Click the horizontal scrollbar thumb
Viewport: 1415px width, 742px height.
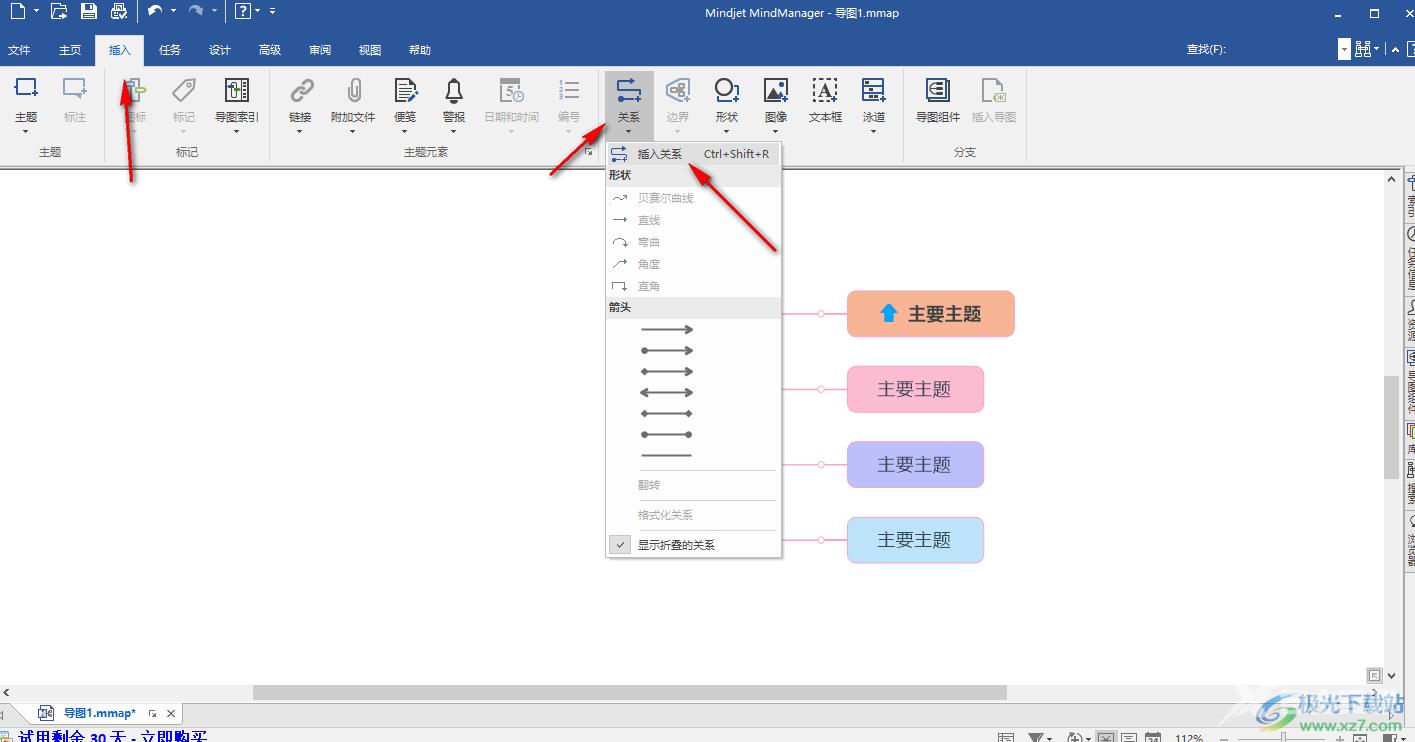click(629, 692)
